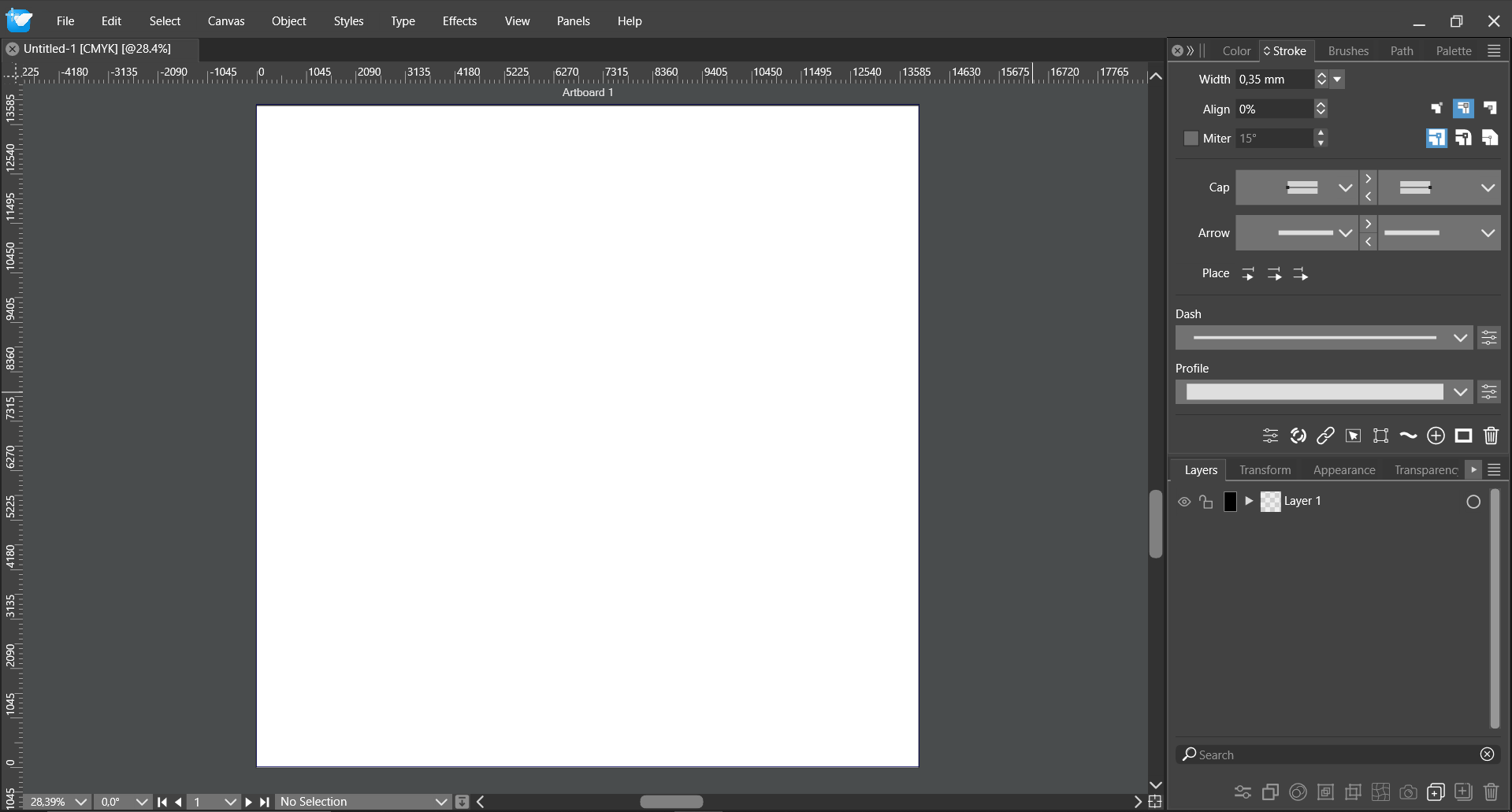Click the trash icon in Stroke panel
Image resolution: width=1512 pixels, height=812 pixels.
pos(1491,436)
